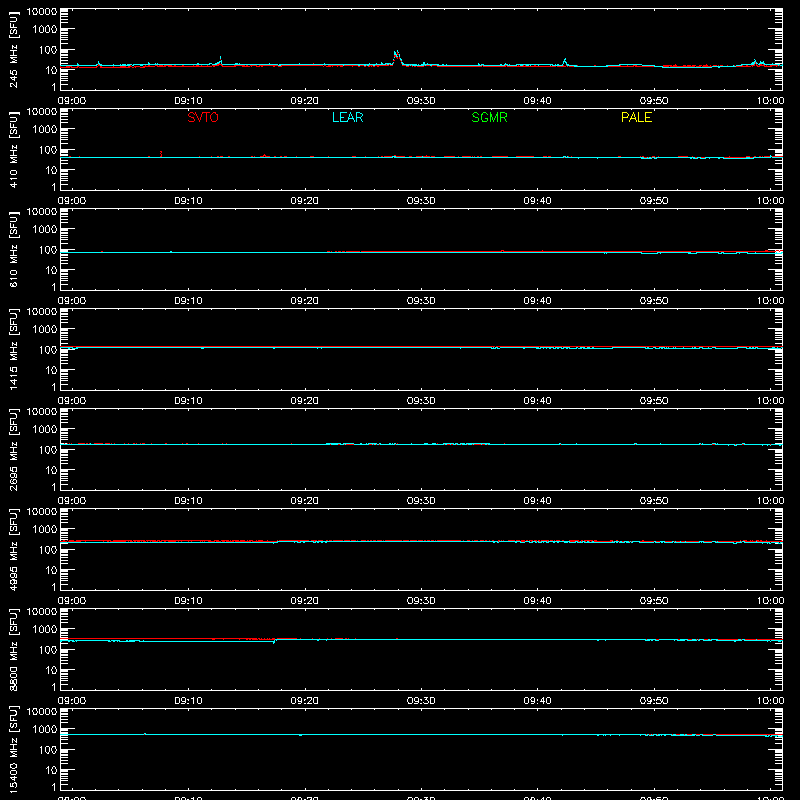Viewport: 800px width, 800px height.
Task: Select the 410 MHz [SFU] axis label
Action: 13,149
